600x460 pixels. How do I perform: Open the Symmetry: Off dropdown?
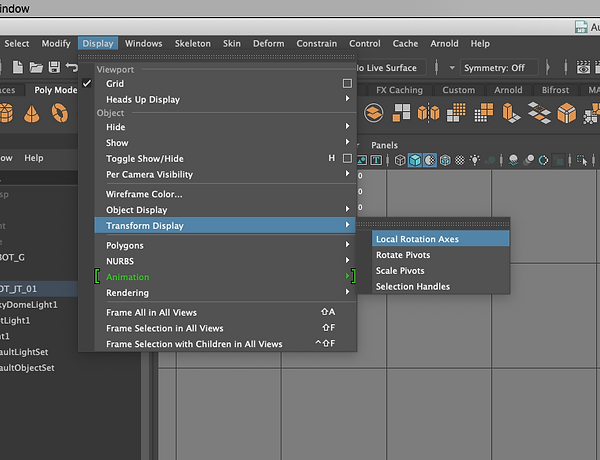[x=499, y=68]
